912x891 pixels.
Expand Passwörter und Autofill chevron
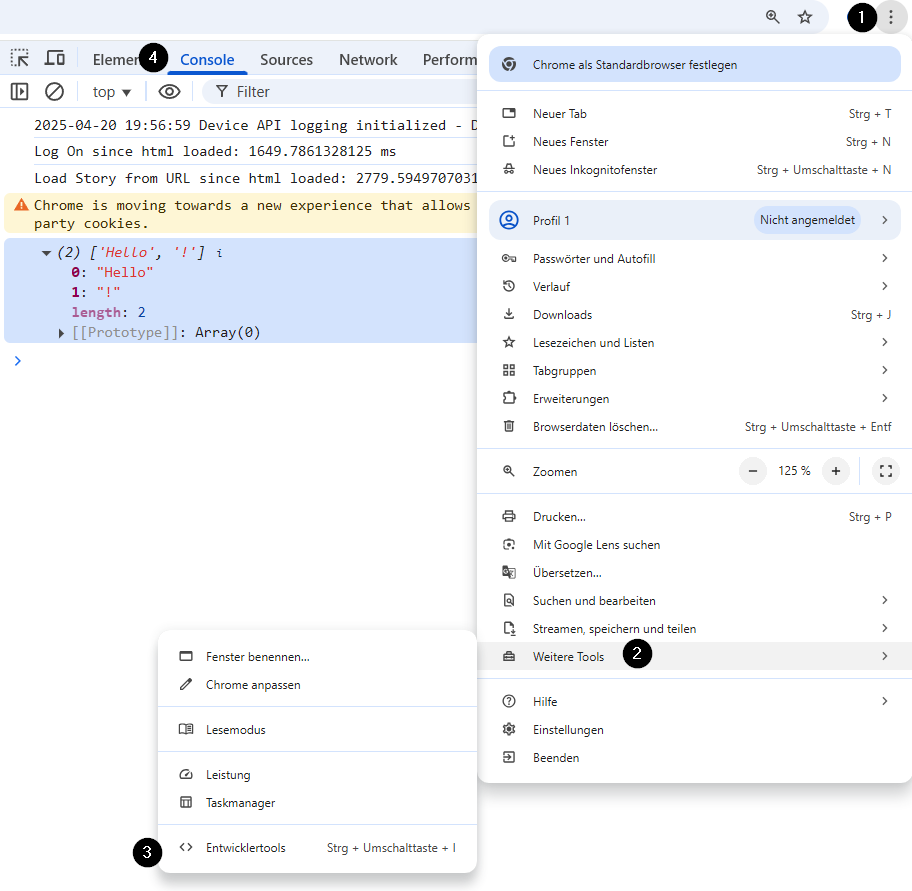[885, 258]
